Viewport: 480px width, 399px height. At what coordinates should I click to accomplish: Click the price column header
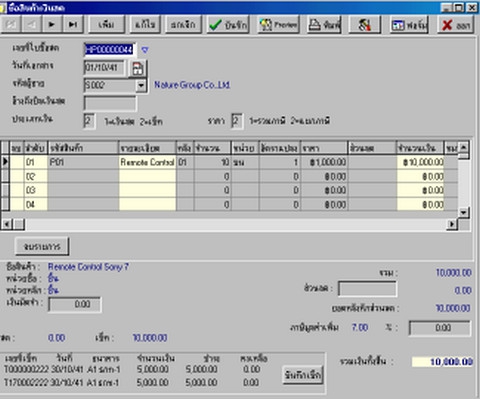[x=324, y=148]
